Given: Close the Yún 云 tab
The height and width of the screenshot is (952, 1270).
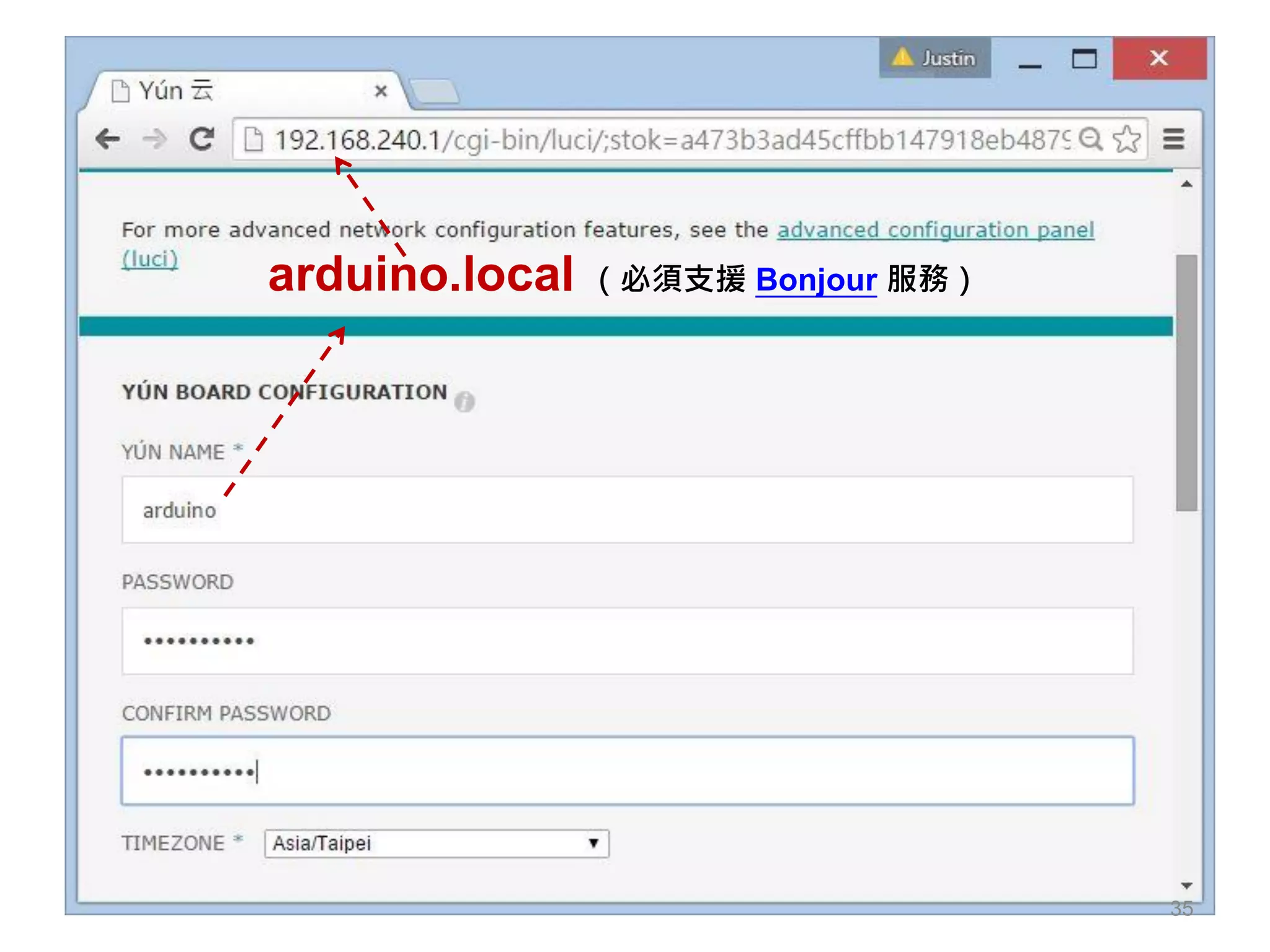Looking at the screenshot, I should [381, 91].
